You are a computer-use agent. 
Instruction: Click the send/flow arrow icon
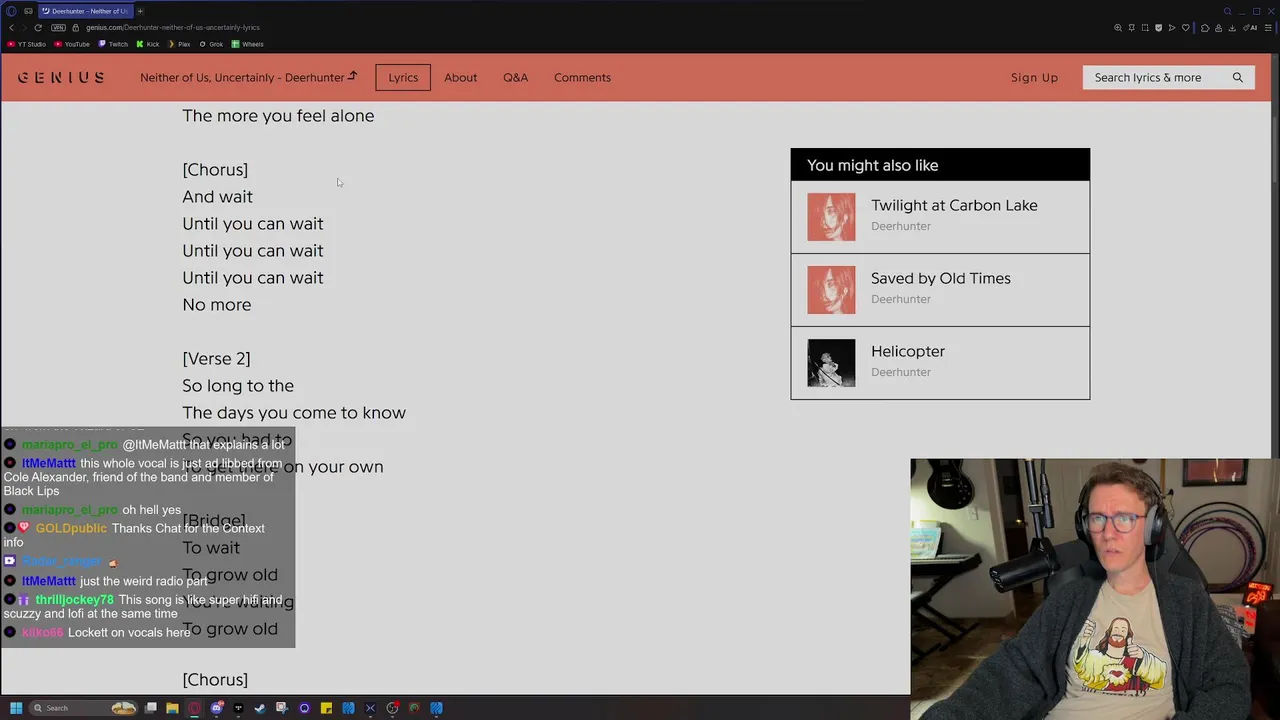click(x=1172, y=28)
